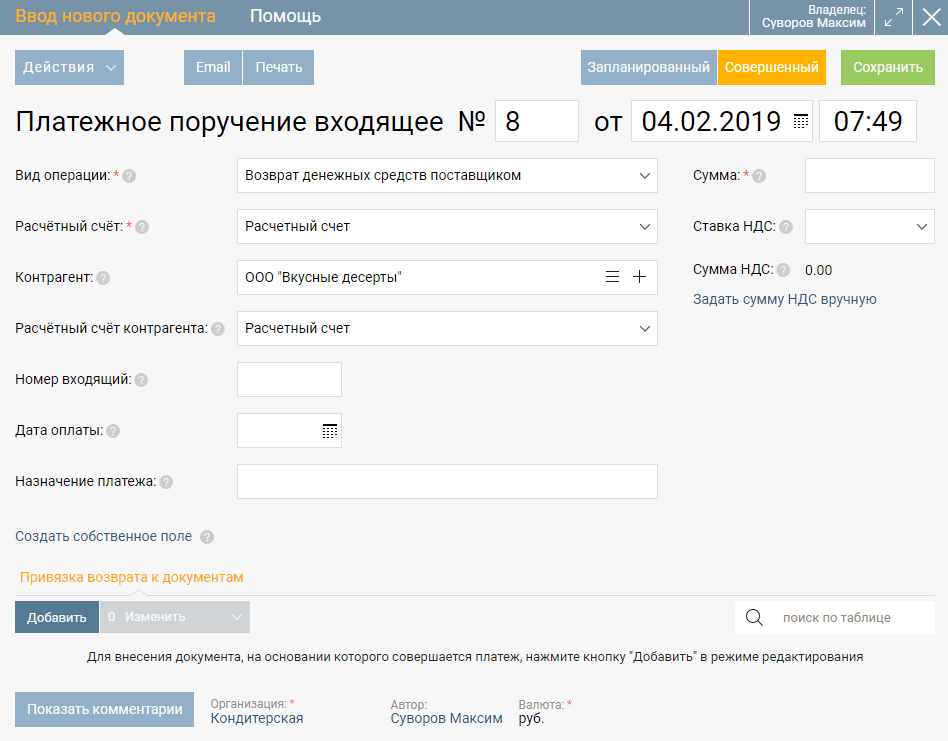Viewport: 948px width, 741px height.
Task: Select the Привязка возврата к документам tab
Action: pos(132,577)
